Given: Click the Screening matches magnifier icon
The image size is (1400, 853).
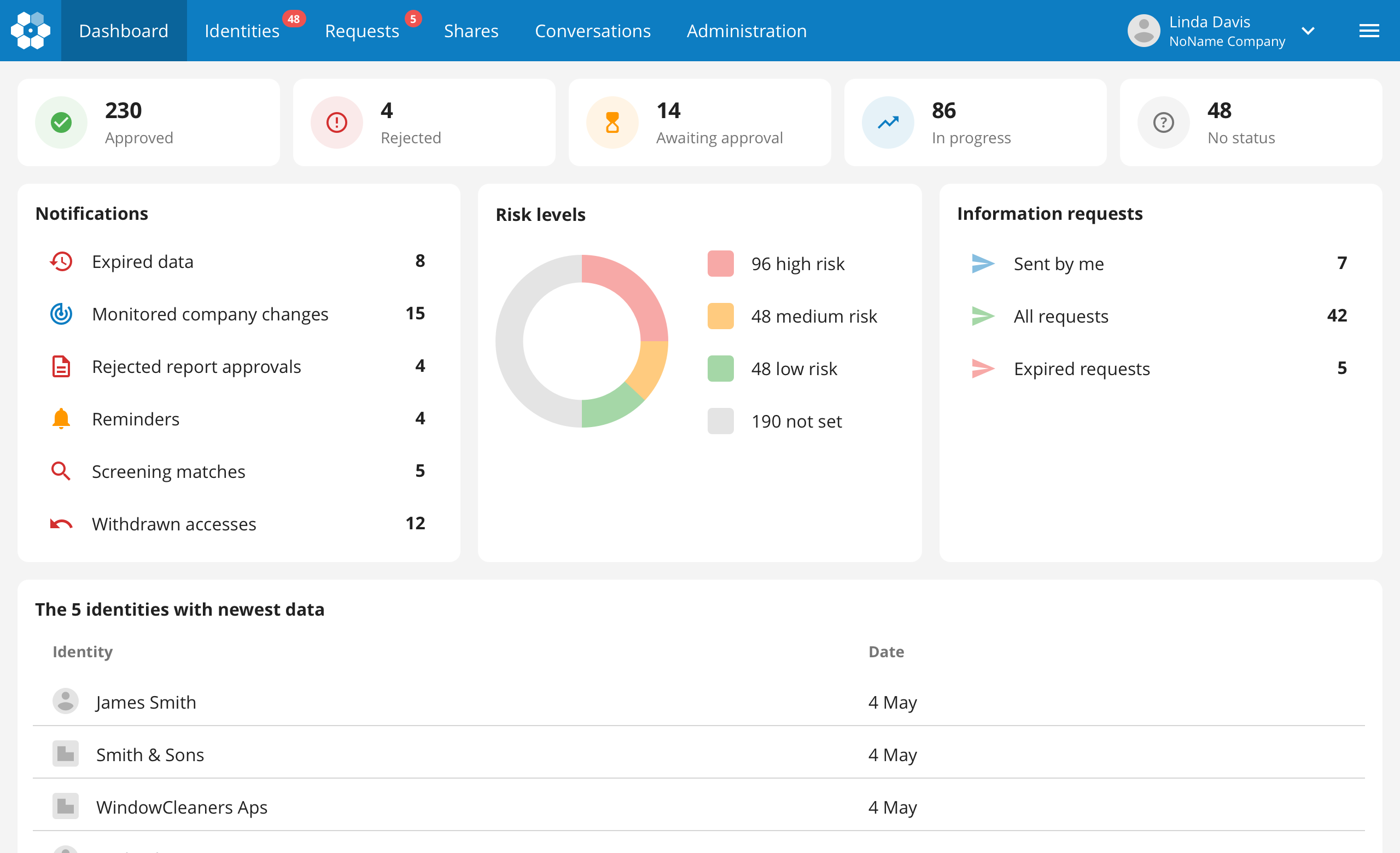Looking at the screenshot, I should click(61, 471).
